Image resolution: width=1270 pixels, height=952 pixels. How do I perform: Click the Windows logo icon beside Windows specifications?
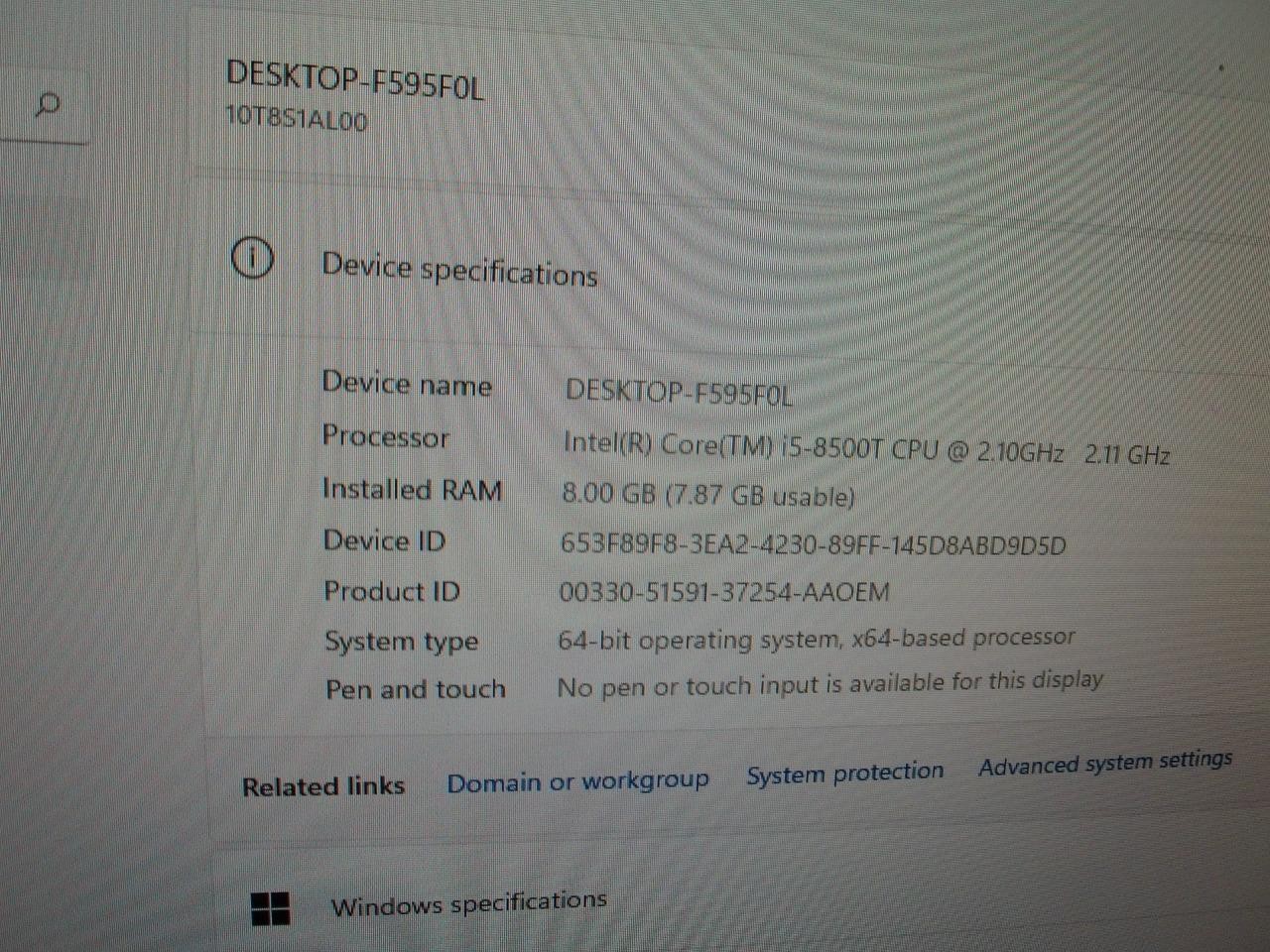pos(270,908)
